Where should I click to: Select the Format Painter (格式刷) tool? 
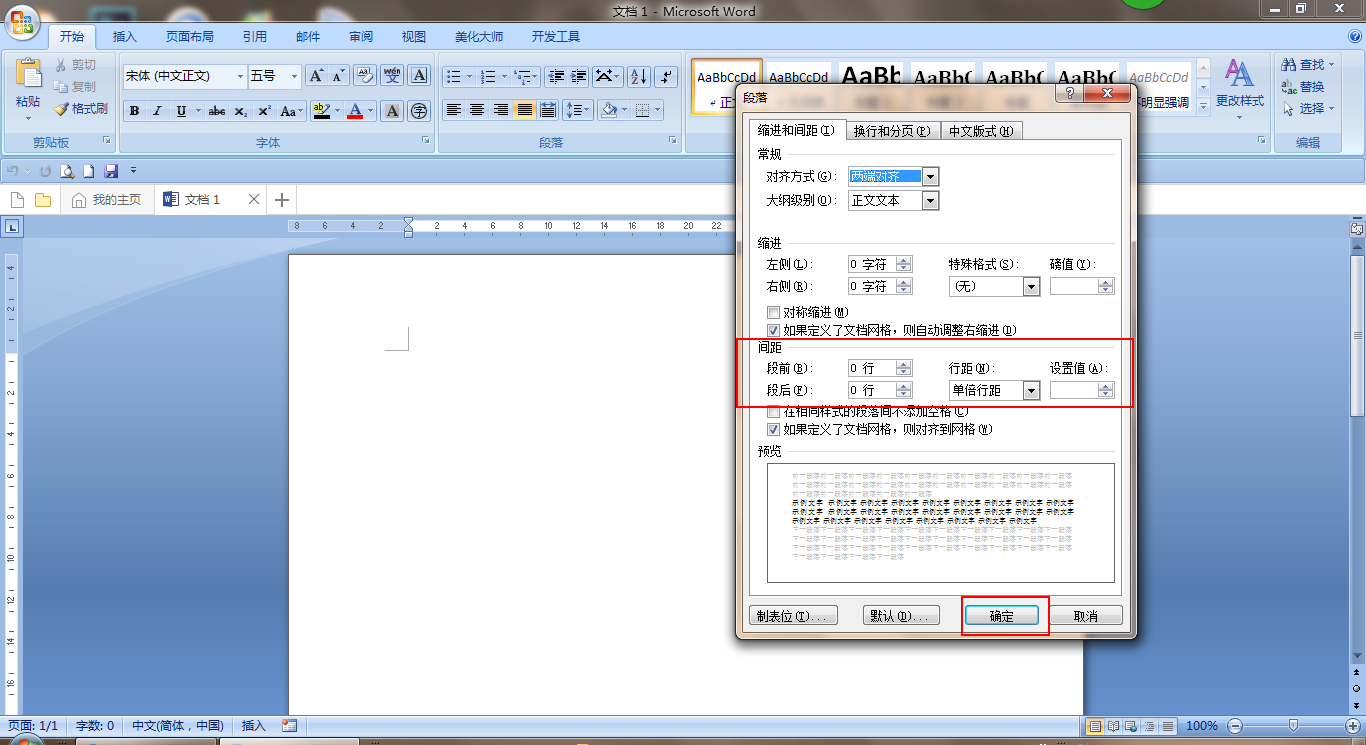[81, 109]
